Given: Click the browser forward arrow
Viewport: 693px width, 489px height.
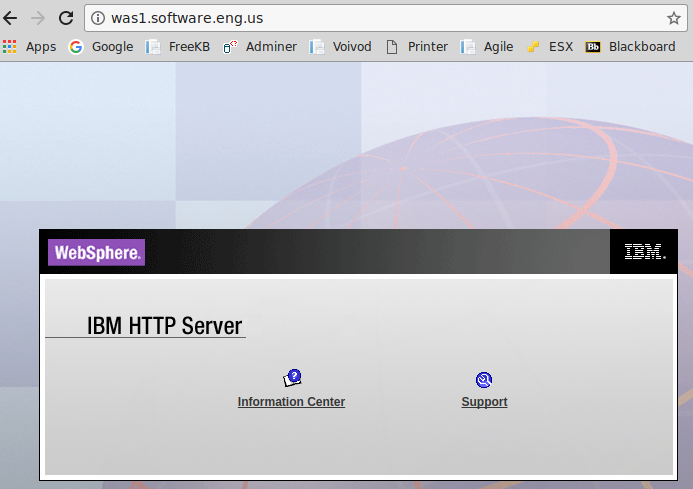Looking at the screenshot, I should [38, 18].
